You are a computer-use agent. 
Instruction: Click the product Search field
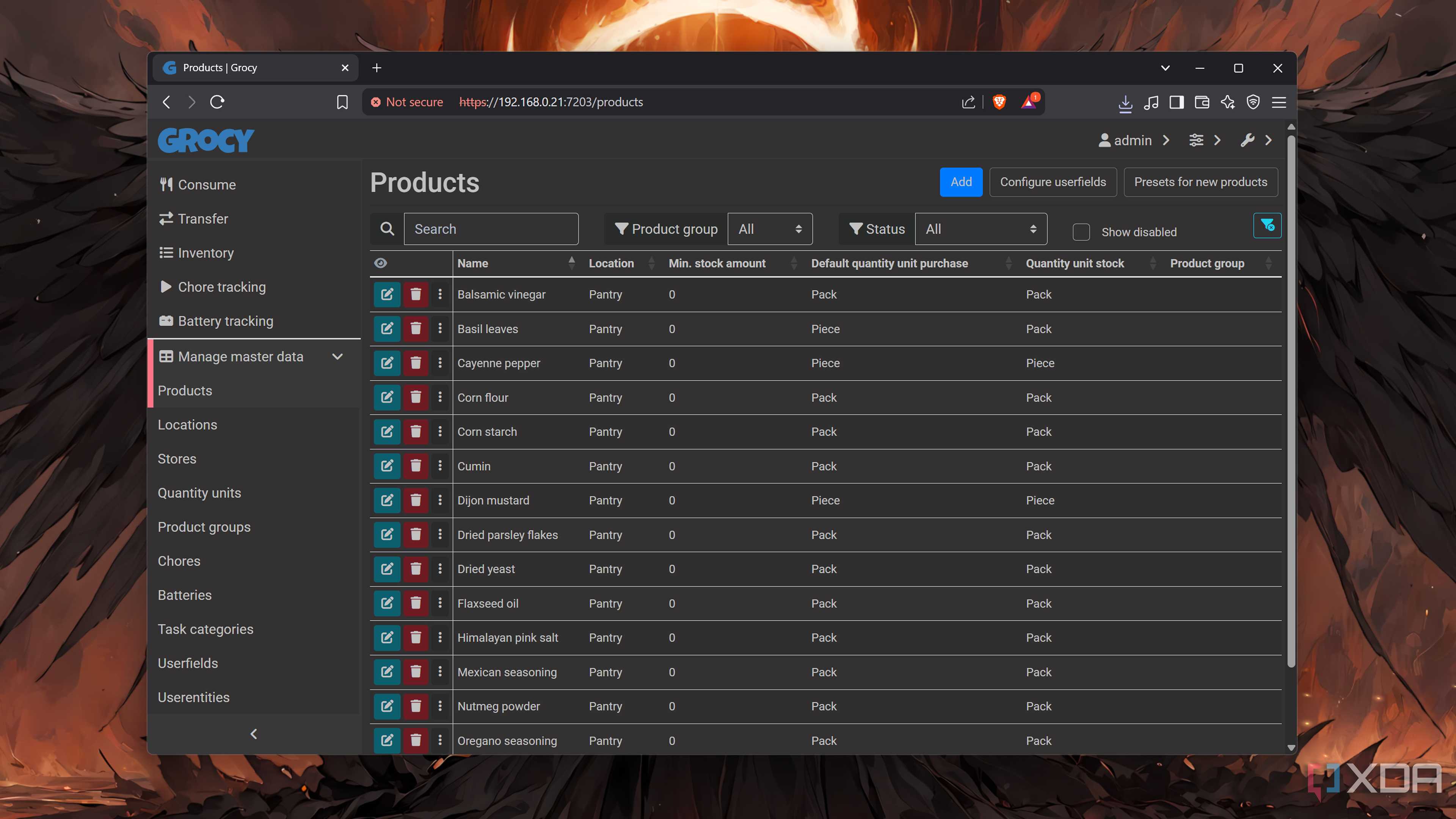coord(491,229)
